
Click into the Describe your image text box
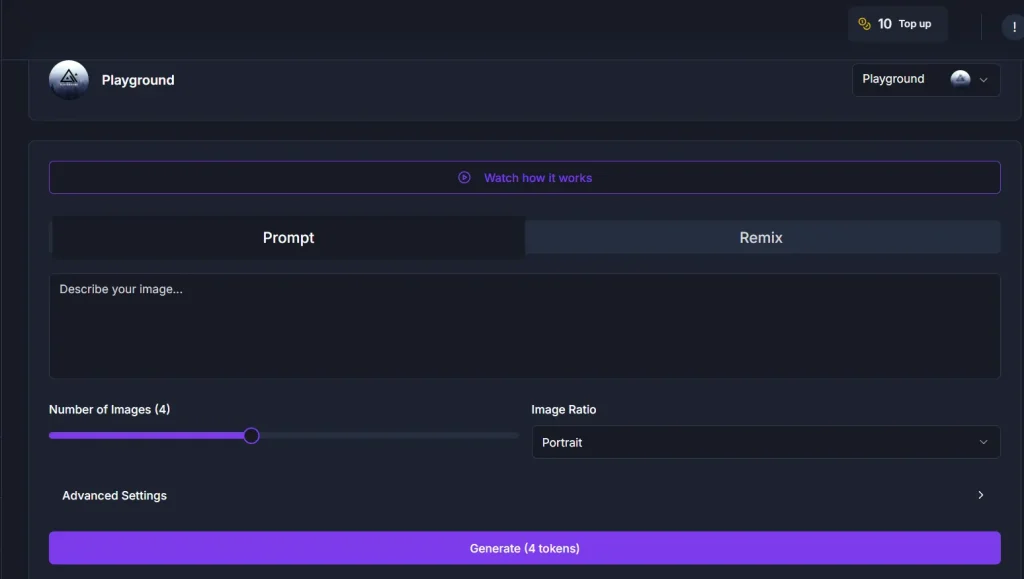point(524,326)
